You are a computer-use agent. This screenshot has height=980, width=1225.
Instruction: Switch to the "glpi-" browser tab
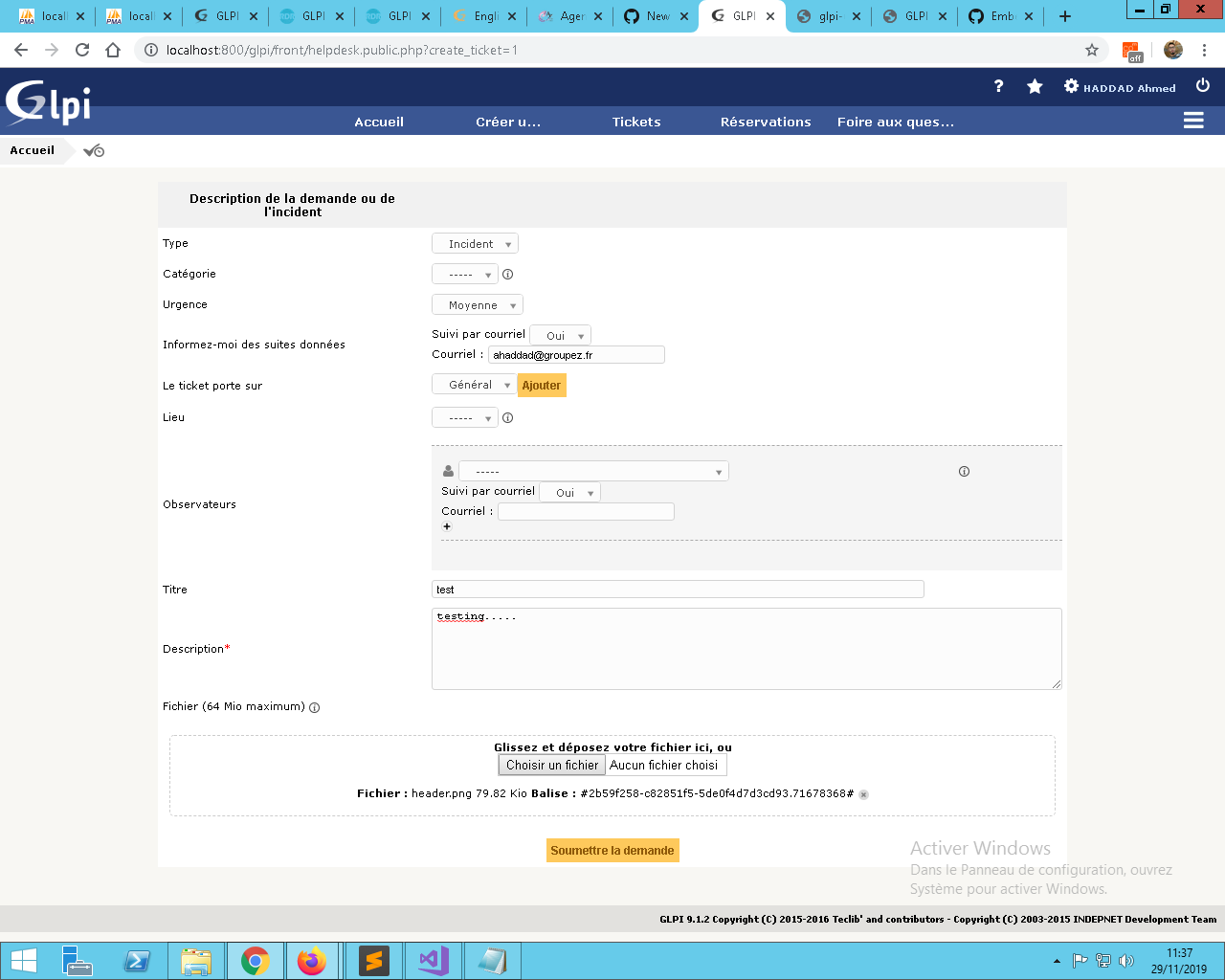click(828, 16)
